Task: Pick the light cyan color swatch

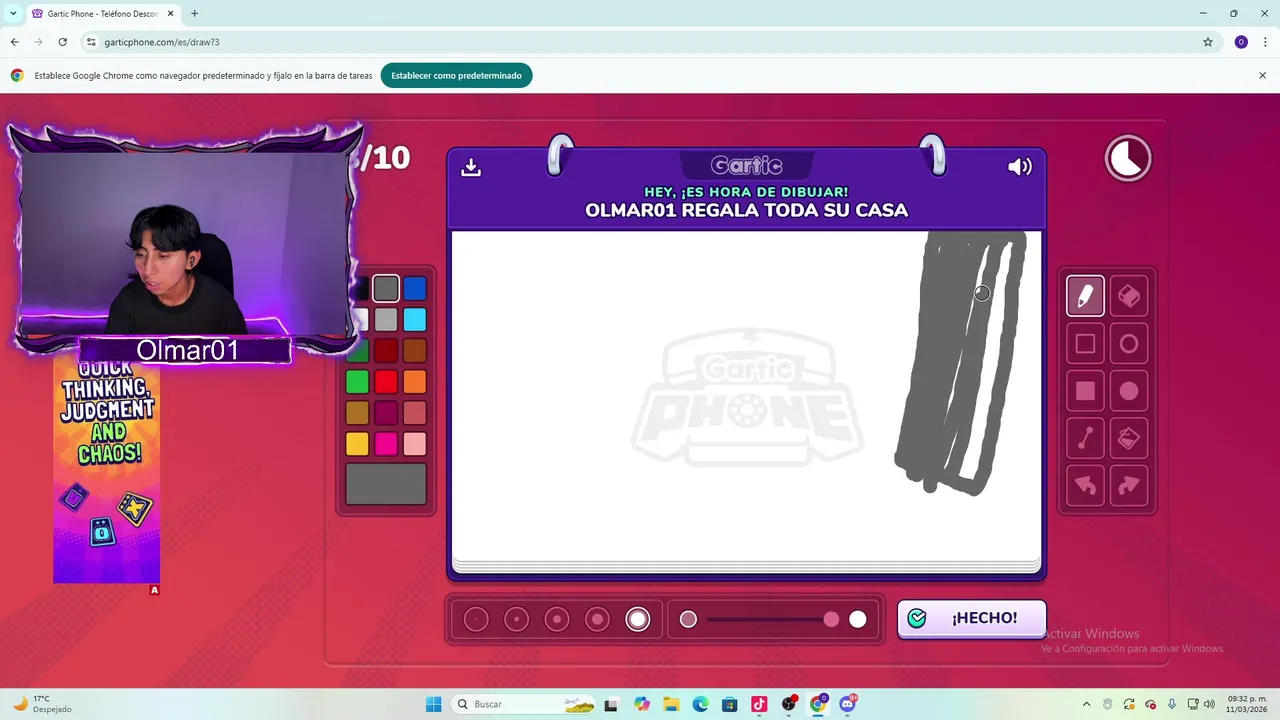Action: click(415, 320)
